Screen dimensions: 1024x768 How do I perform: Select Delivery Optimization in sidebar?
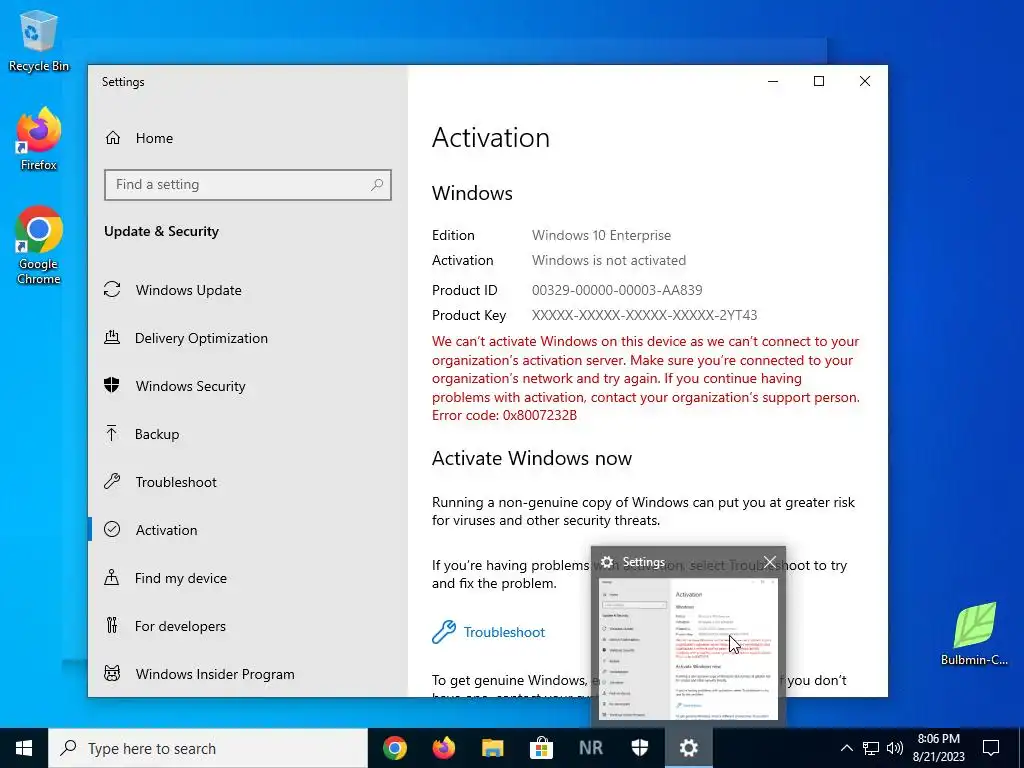point(201,338)
